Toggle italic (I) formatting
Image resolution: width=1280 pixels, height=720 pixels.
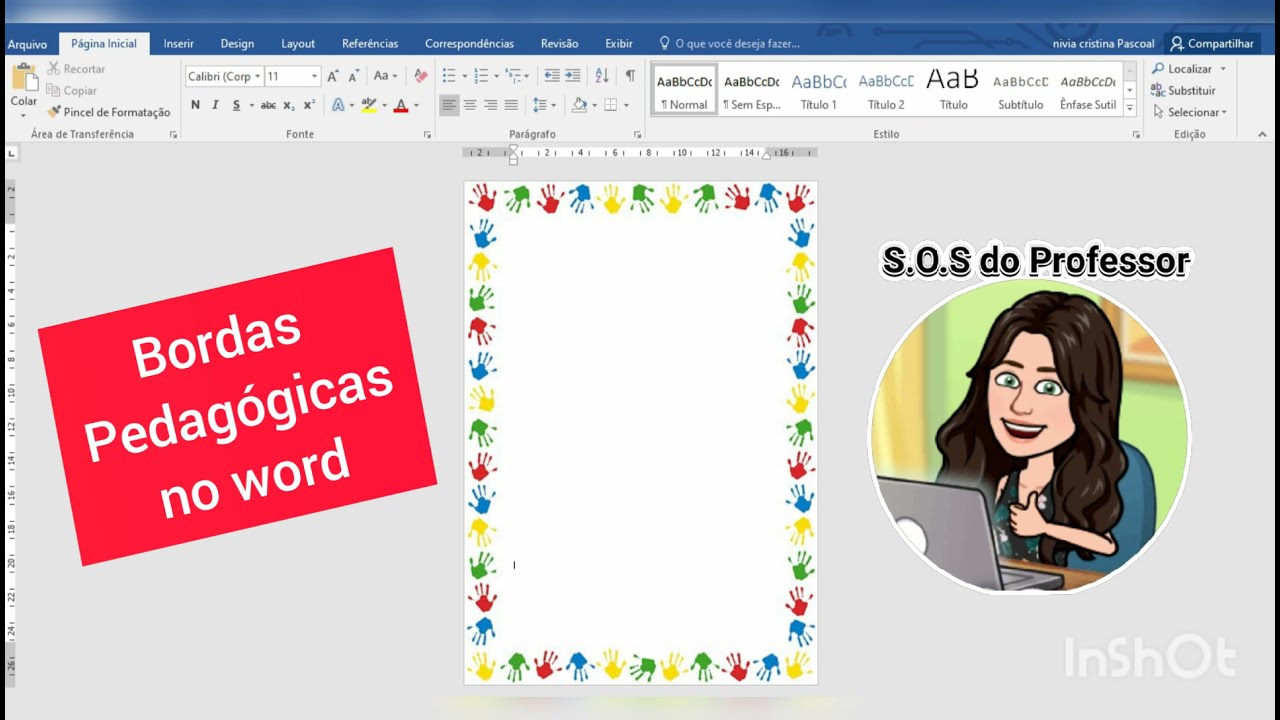click(215, 105)
